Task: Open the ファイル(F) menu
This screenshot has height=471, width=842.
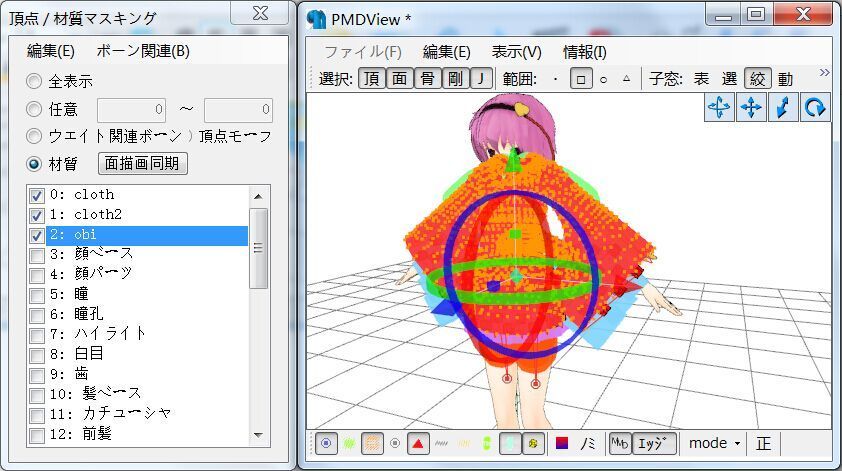Action: pyautogui.click(x=362, y=52)
